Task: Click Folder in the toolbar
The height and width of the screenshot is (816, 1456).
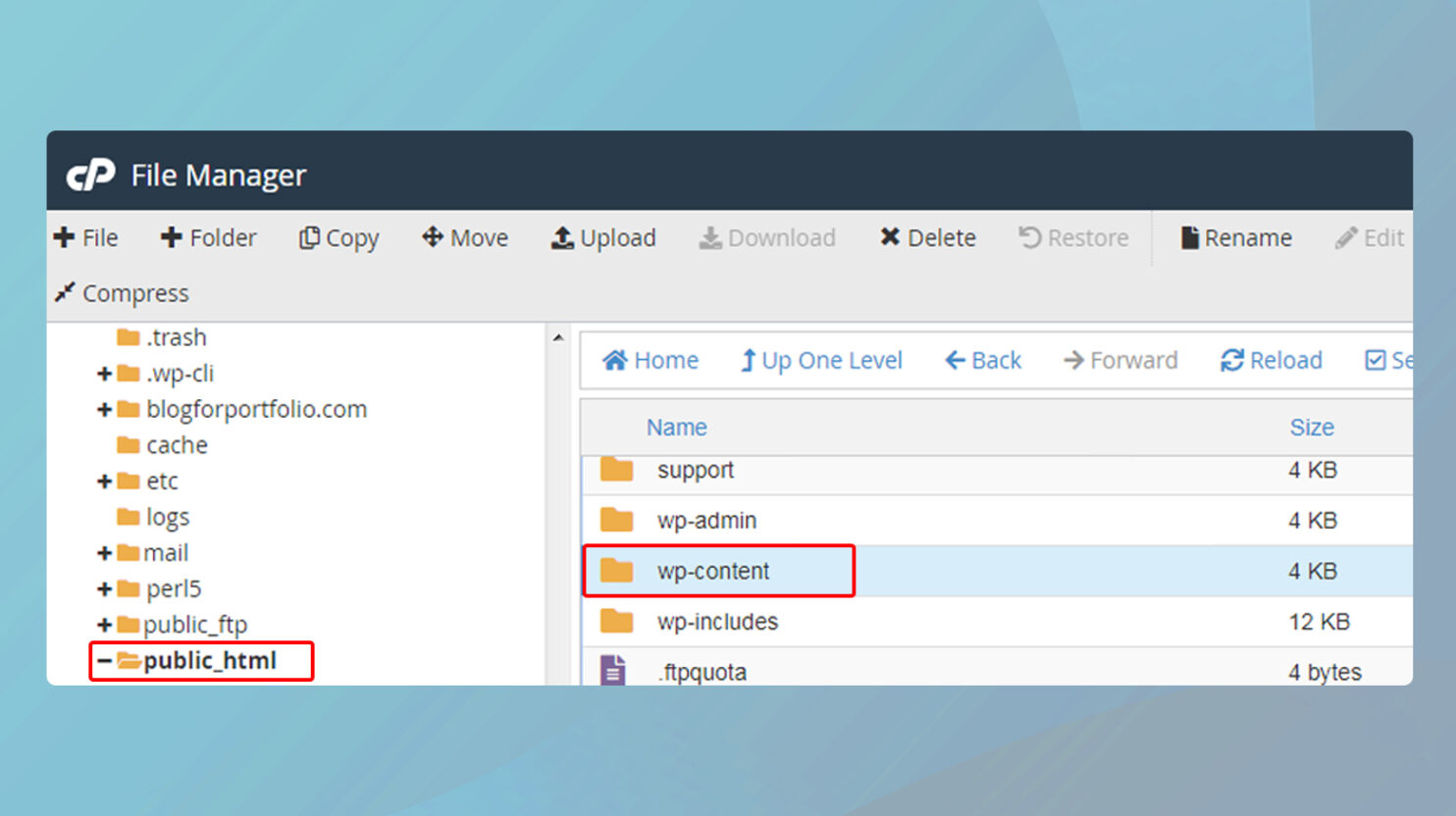Action: tap(208, 237)
